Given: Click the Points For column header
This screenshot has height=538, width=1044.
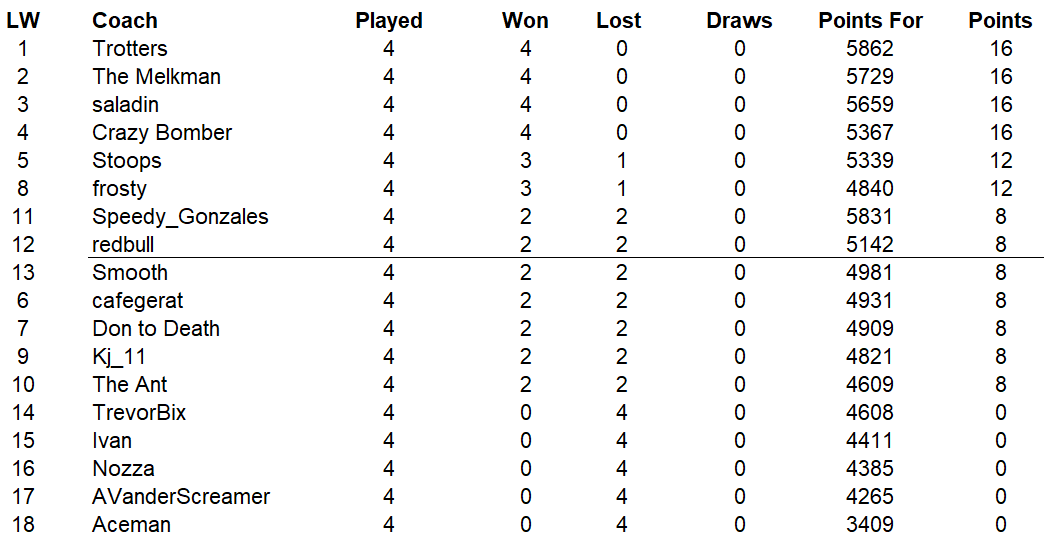Looking at the screenshot, I should point(870,21).
